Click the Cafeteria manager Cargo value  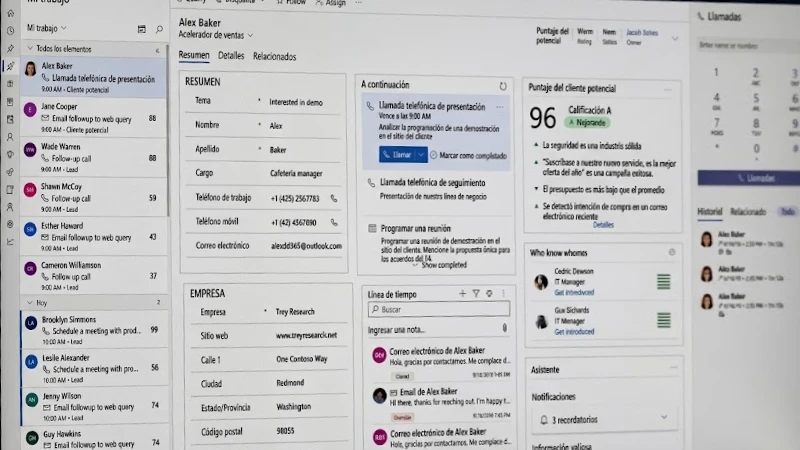click(x=296, y=173)
